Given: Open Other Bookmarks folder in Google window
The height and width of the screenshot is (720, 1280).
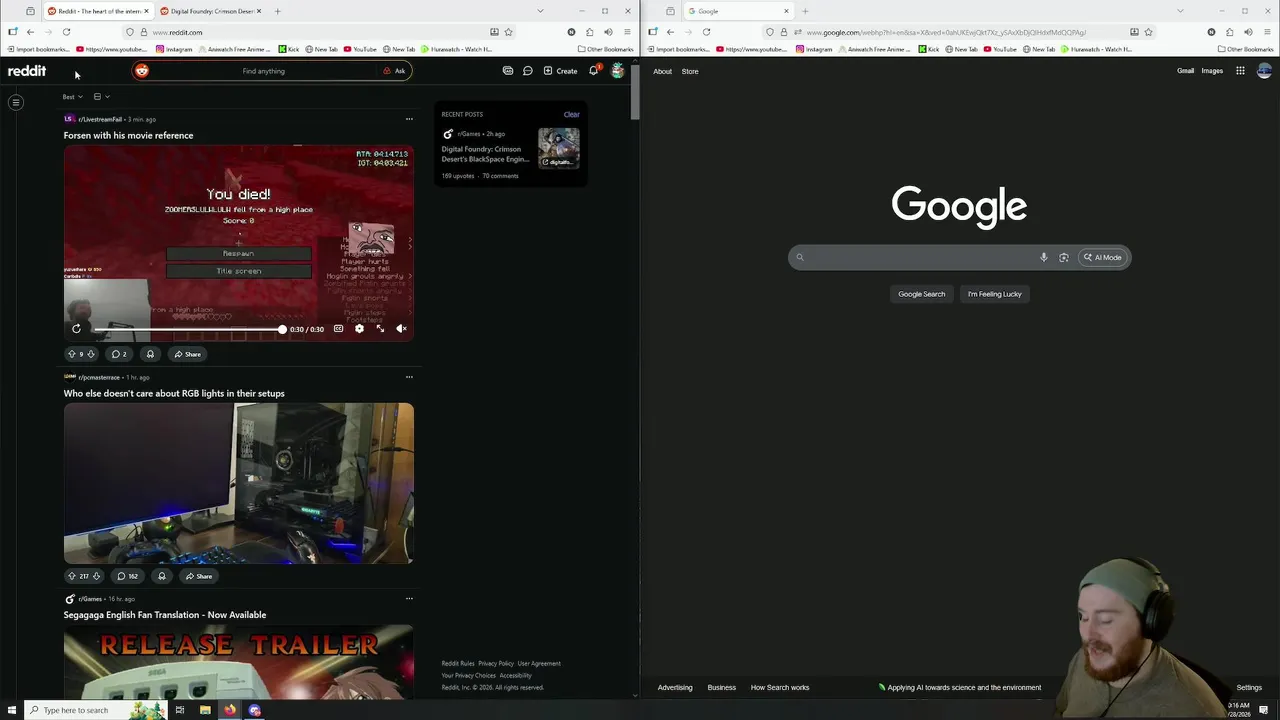Looking at the screenshot, I should pos(1246,49).
